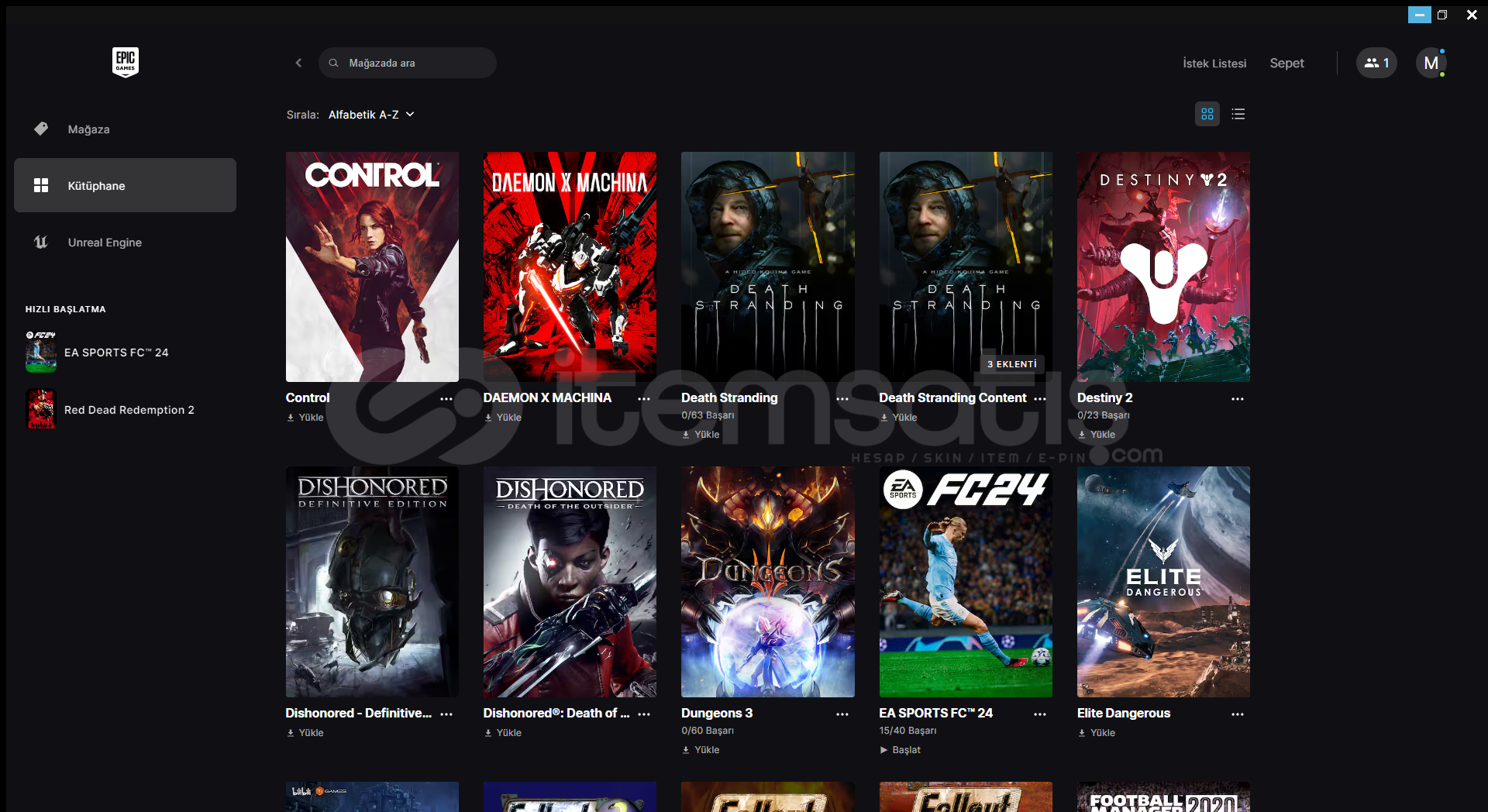1488x812 pixels.
Task: Click the search magnifier icon
Action: [x=333, y=63]
